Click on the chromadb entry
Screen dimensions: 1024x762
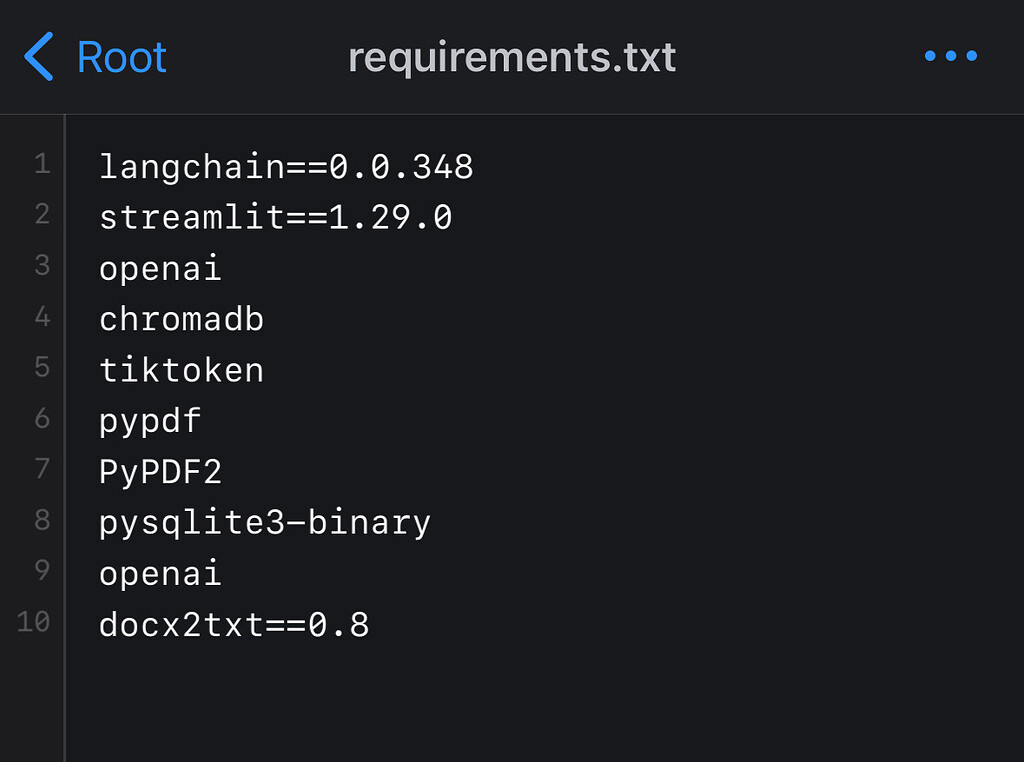point(181,319)
